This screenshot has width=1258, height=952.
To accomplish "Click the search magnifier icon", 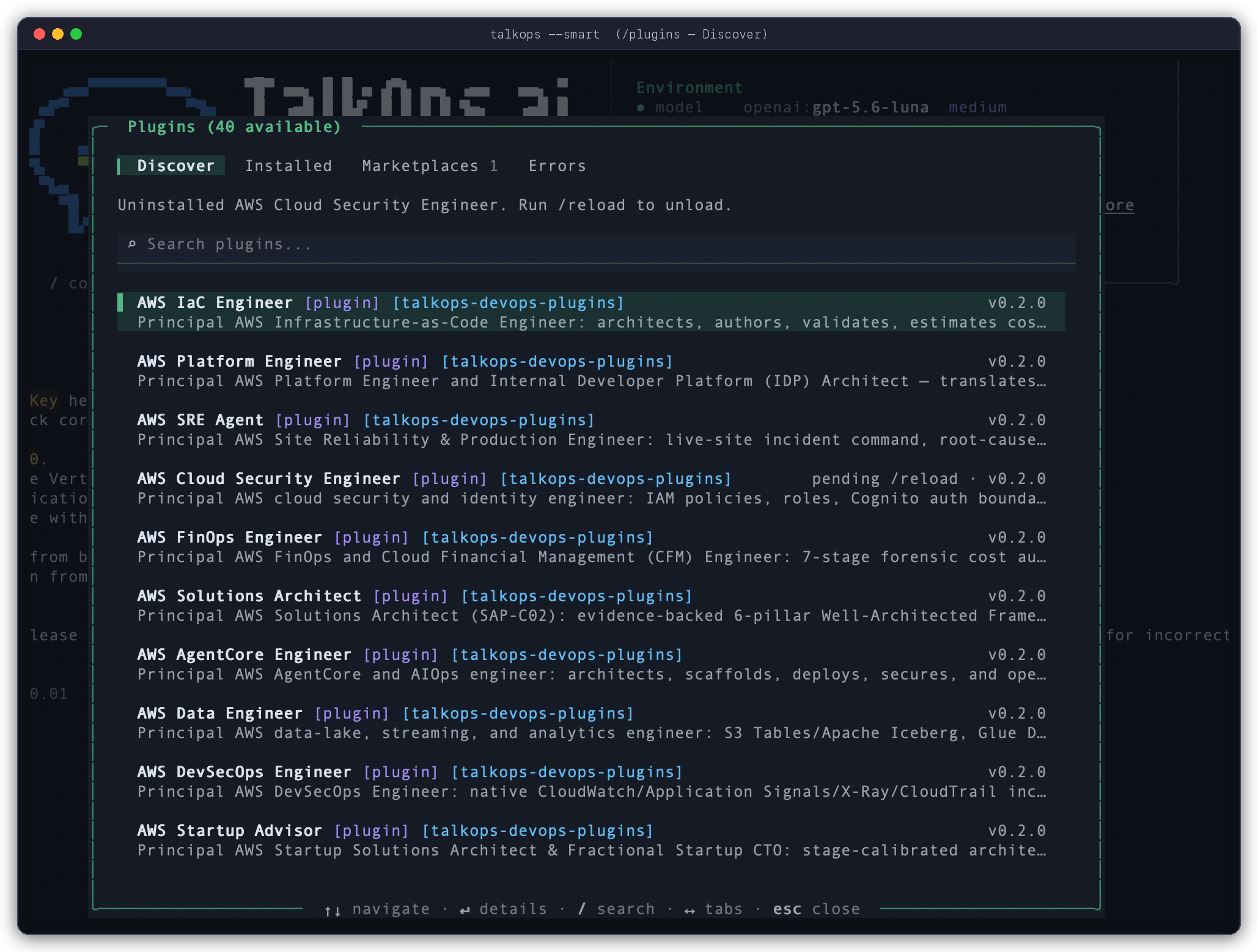I will coord(131,244).
